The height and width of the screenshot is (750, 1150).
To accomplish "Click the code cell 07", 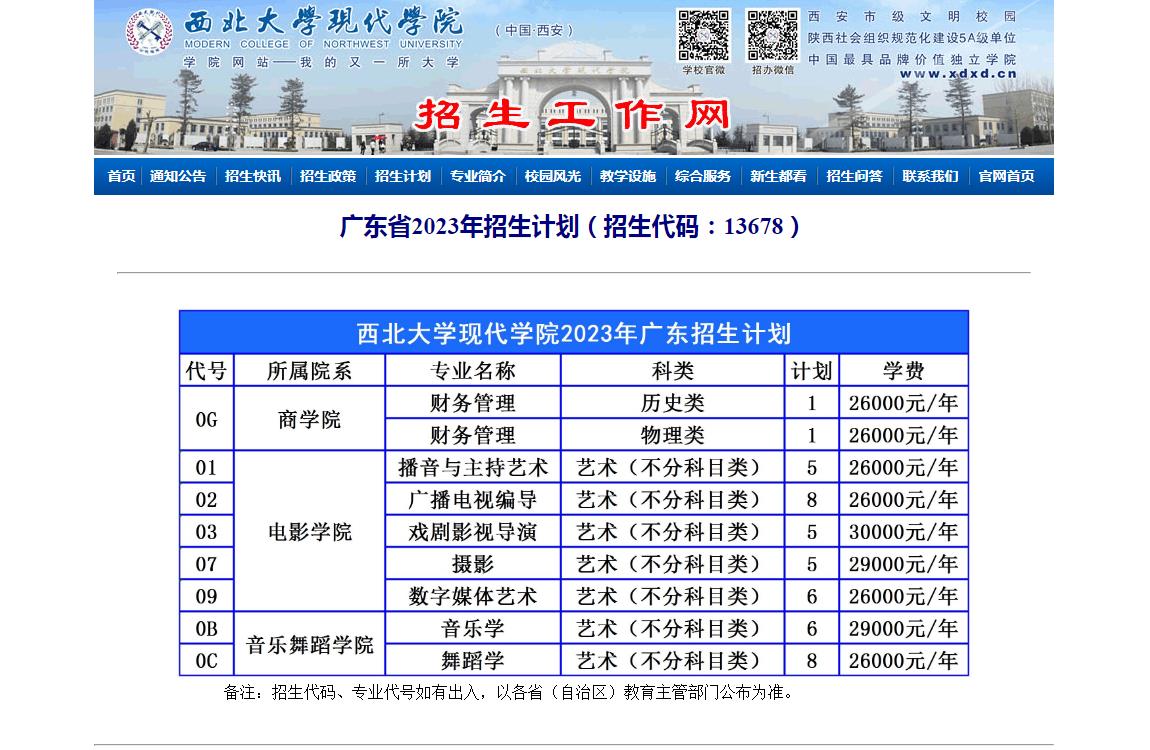I will pyautogui.click(x=206, y=564).
